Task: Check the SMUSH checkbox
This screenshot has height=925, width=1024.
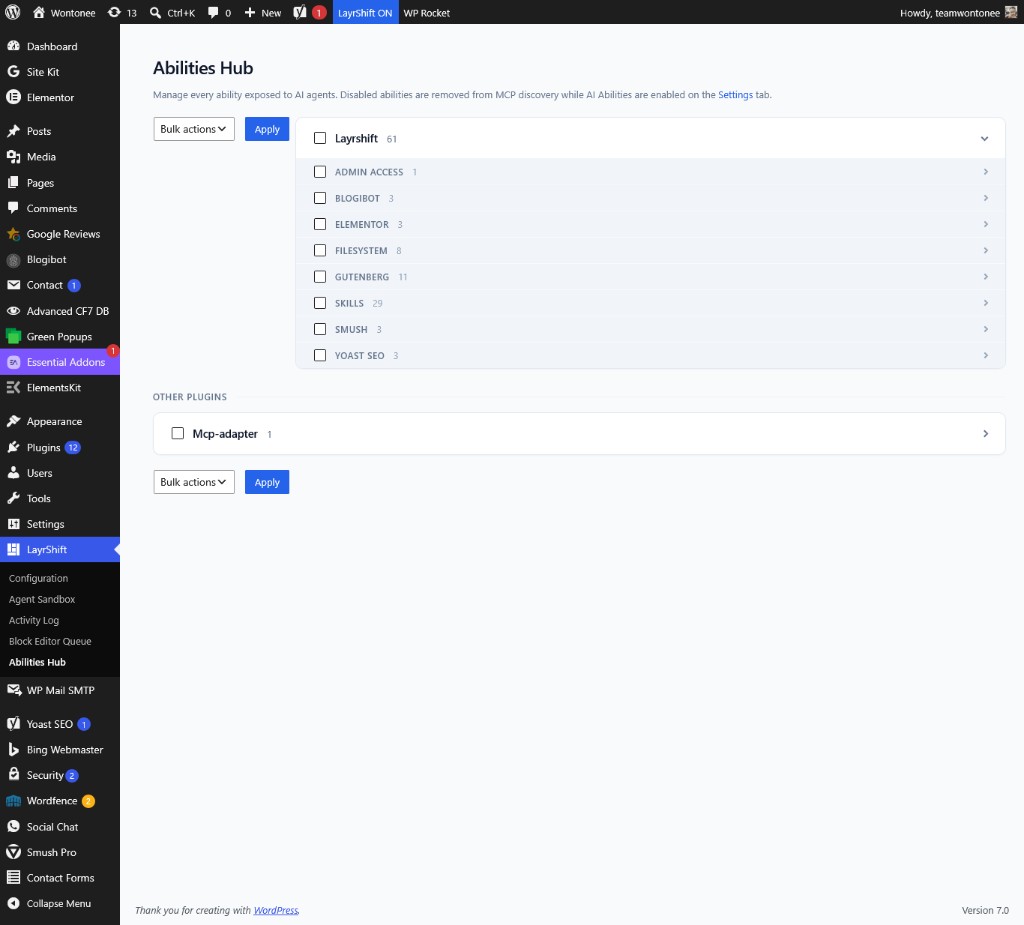Action: tap(320, 329)
